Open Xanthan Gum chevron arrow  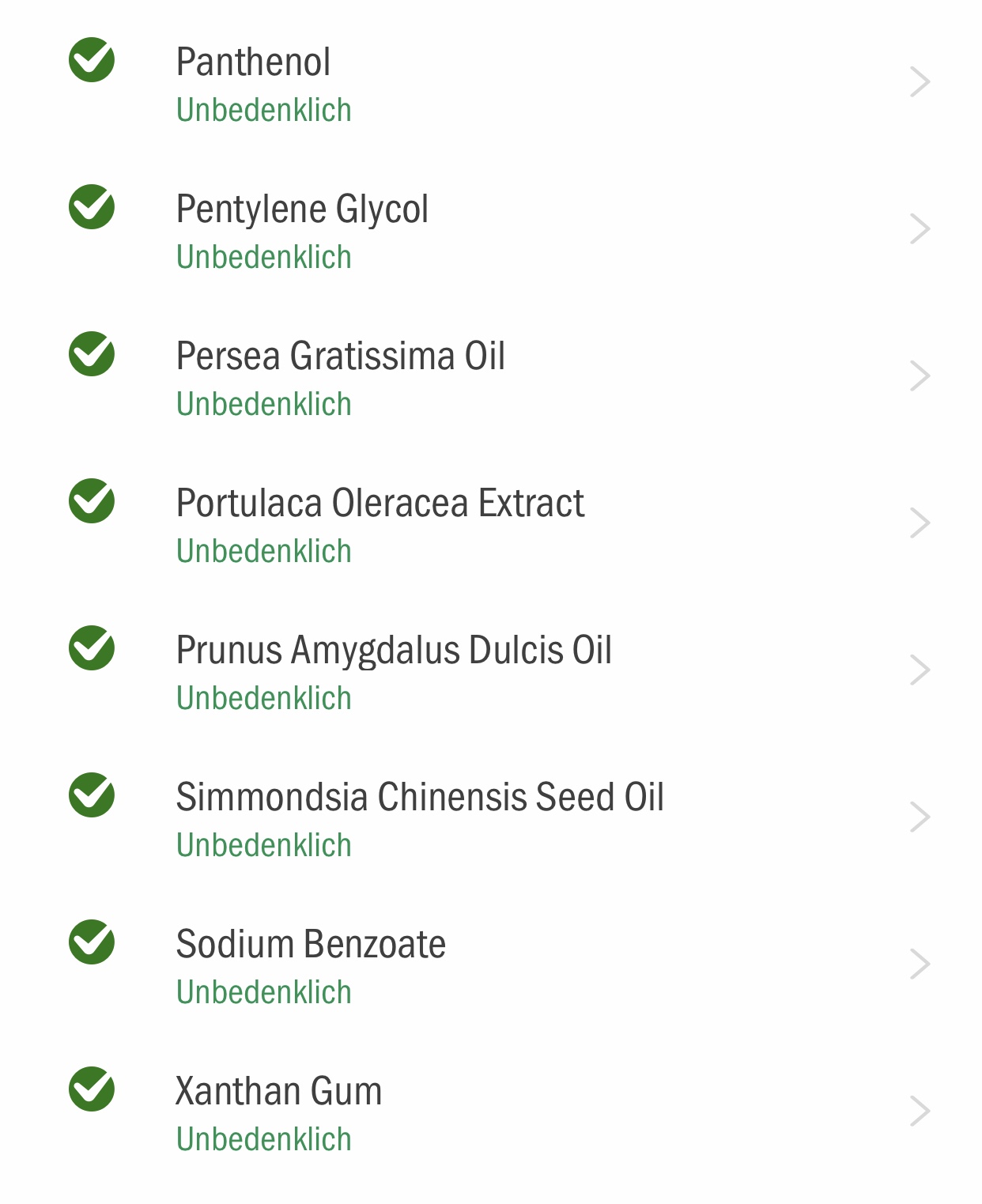(x=920, y=1112)
